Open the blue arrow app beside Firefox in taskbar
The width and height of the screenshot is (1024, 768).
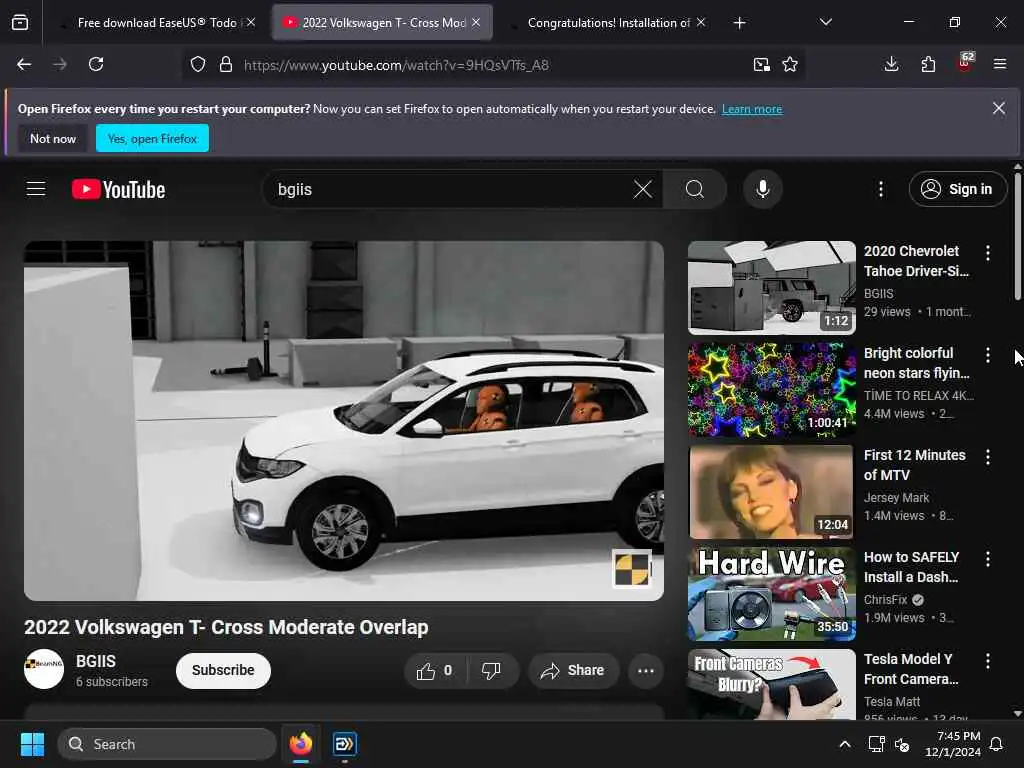344,744
